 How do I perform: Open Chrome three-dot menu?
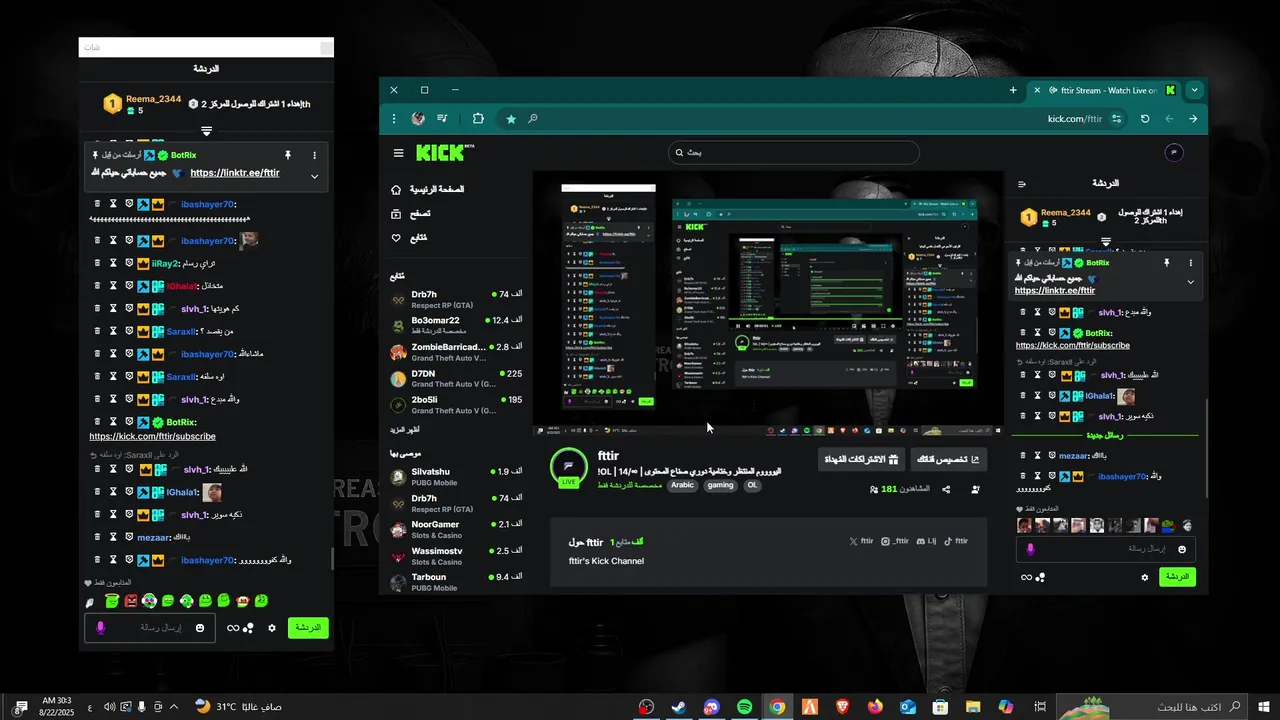394,118
